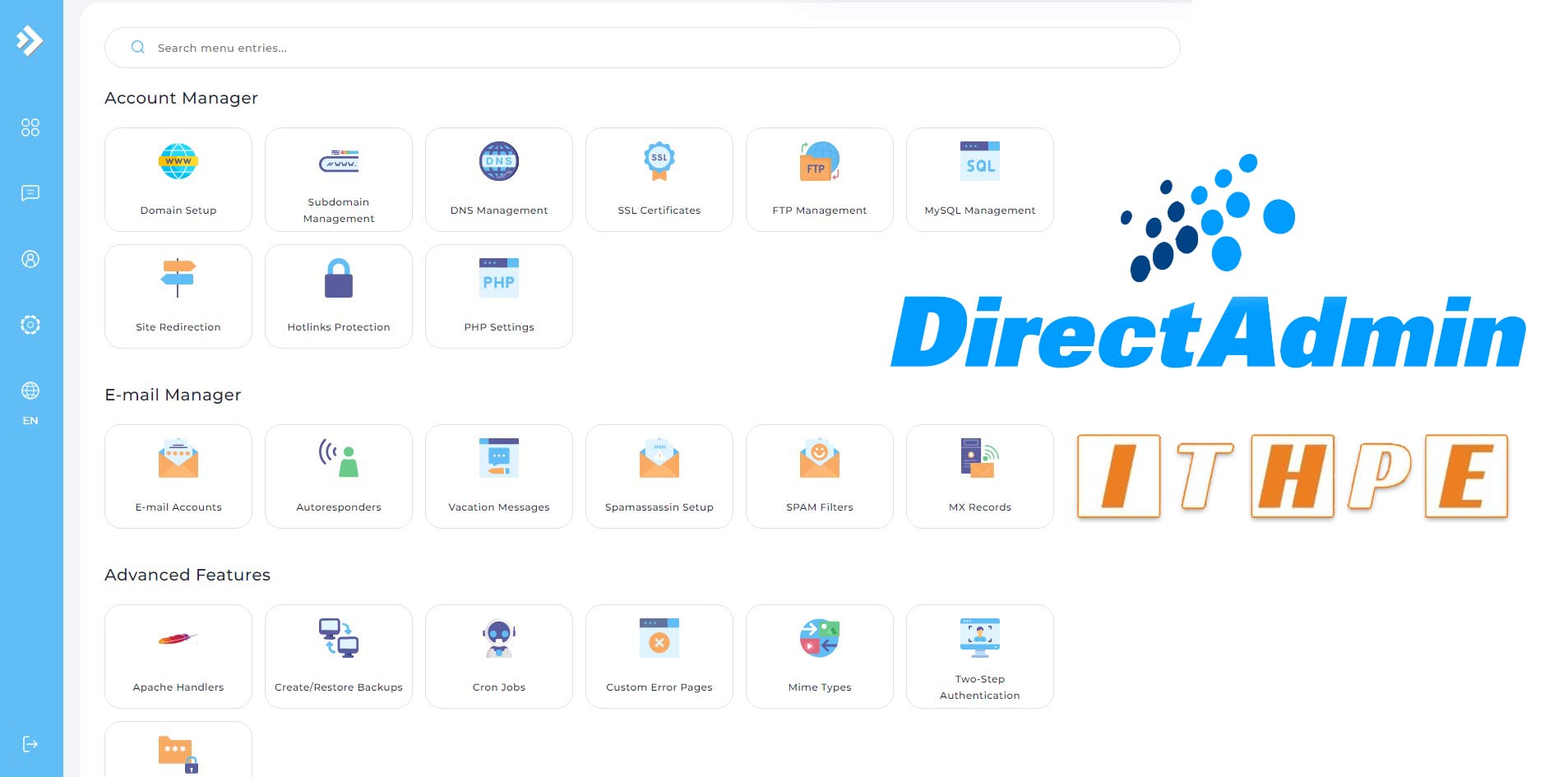The height and width of the screenshot is (777, 1568).
Task: Click Vacation Messages label
Action: pyautogui.click(x=499, y=507)
